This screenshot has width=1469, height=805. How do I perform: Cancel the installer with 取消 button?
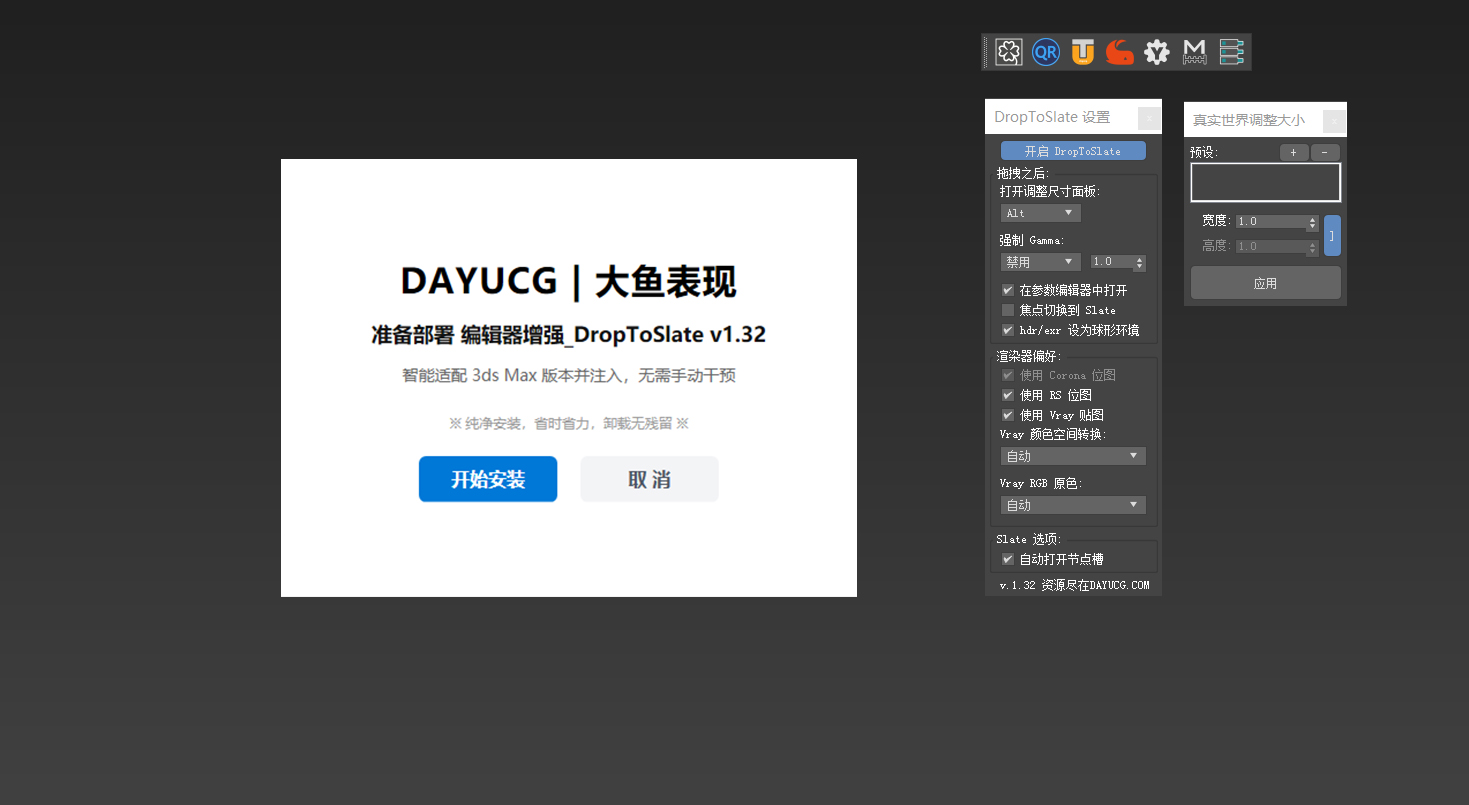coord(649,479)
